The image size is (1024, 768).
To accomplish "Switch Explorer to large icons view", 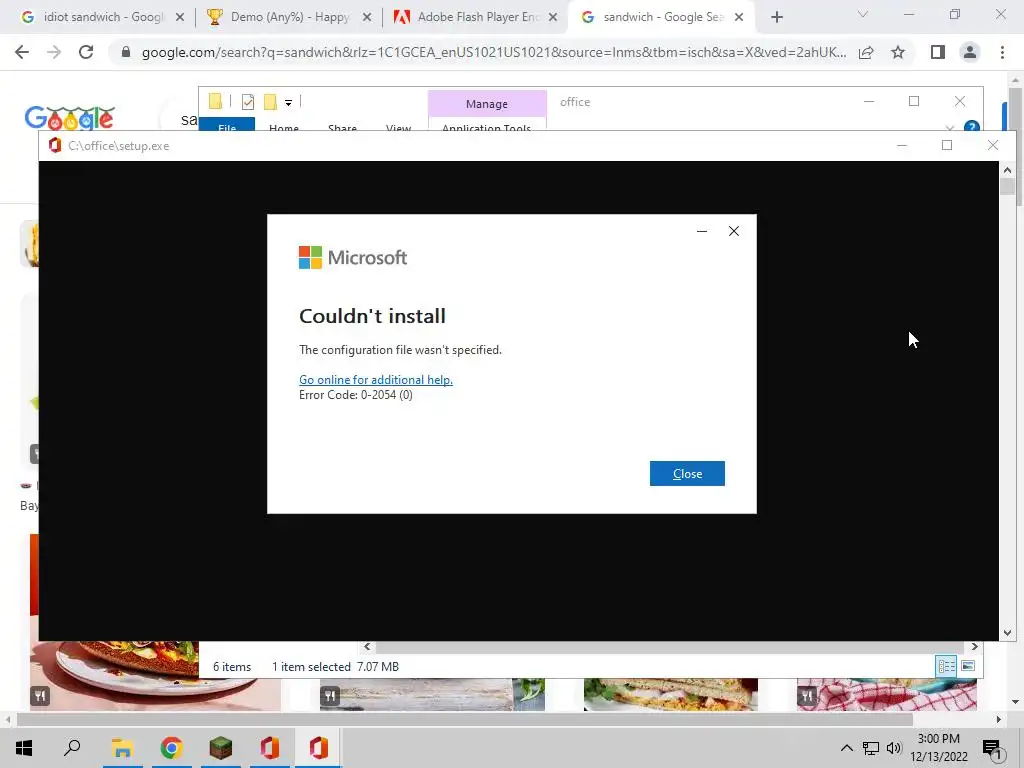I will tap(968, 666).
